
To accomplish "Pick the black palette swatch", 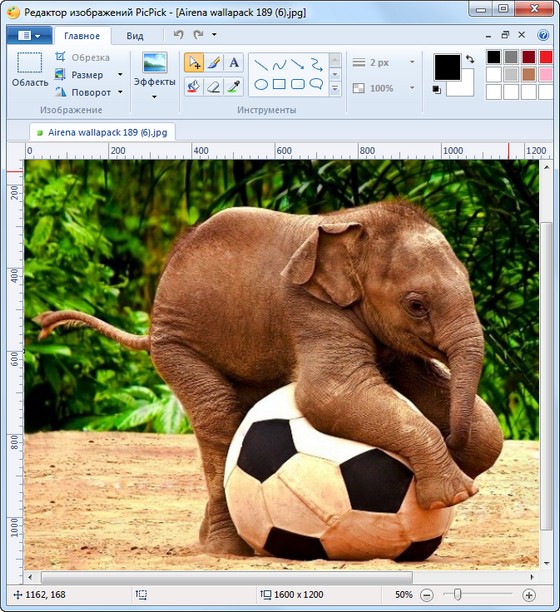I will pos(494,57).
